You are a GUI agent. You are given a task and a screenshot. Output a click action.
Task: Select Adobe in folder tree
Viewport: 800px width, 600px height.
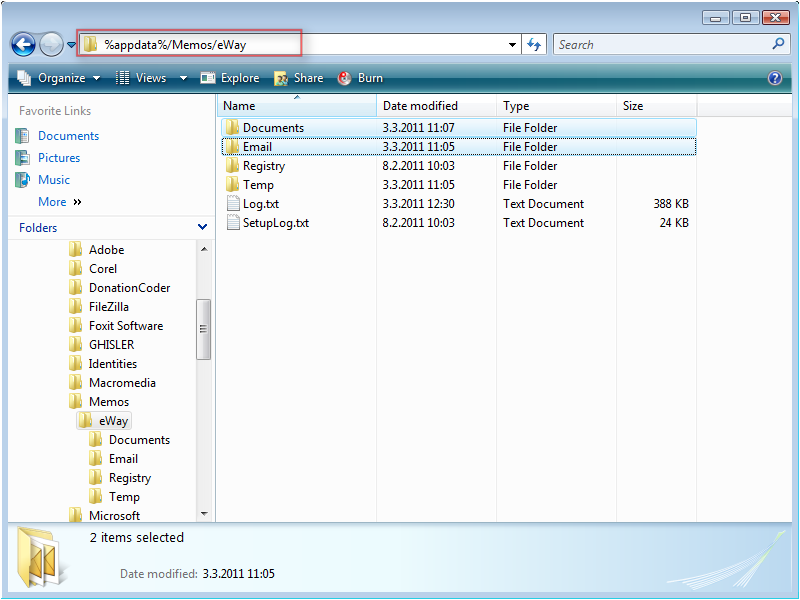coord(107,249)
